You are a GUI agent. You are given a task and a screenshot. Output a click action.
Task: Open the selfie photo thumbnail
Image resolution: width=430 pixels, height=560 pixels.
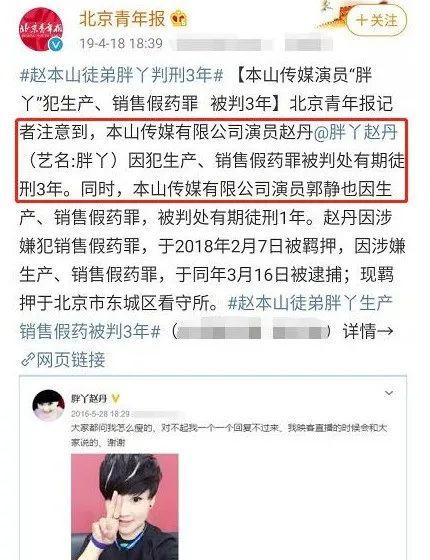125,507
